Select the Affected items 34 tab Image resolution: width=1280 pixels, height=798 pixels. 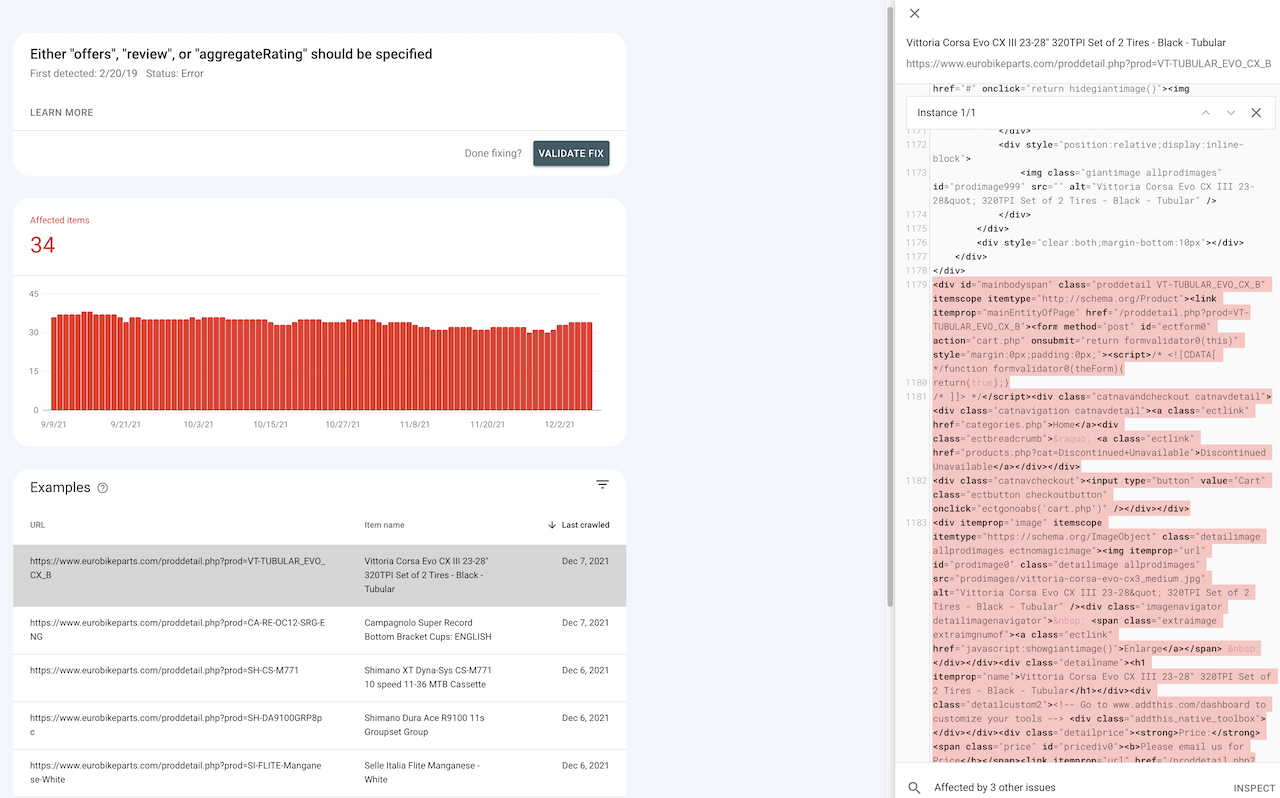point(320,236)
